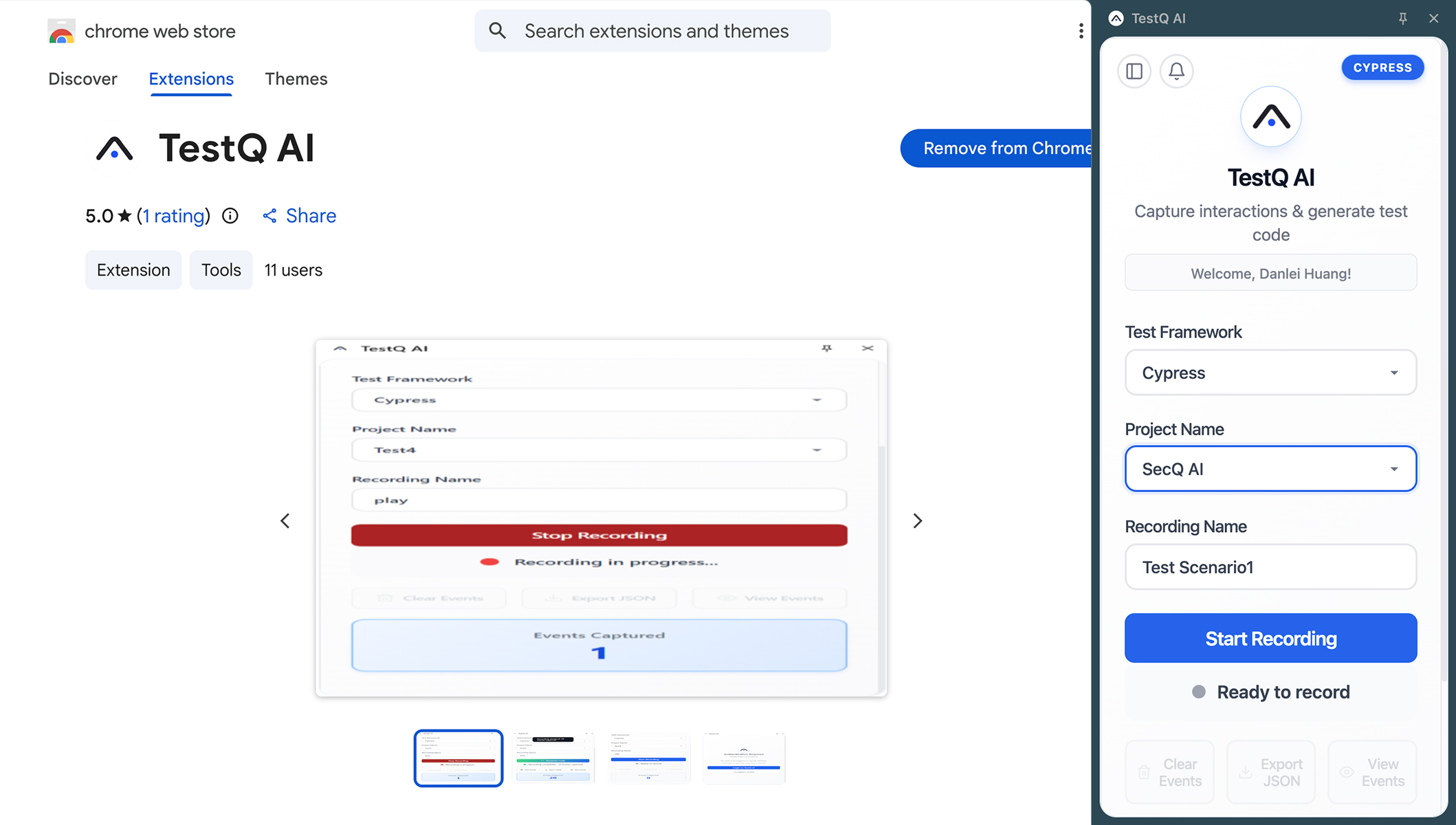
Task: Pin the TestQ AI side panel
Action: [x=1403, y=19]
